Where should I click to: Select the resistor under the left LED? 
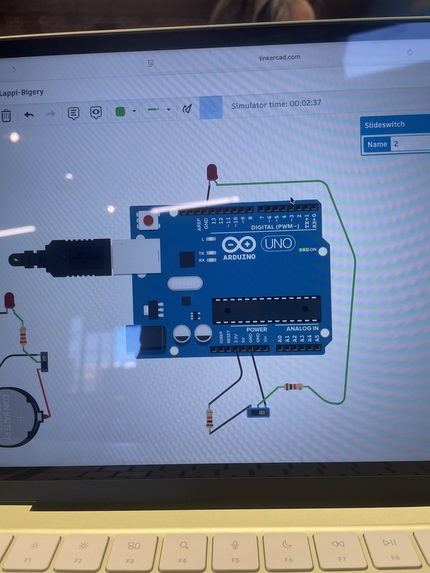pos(23,335)
